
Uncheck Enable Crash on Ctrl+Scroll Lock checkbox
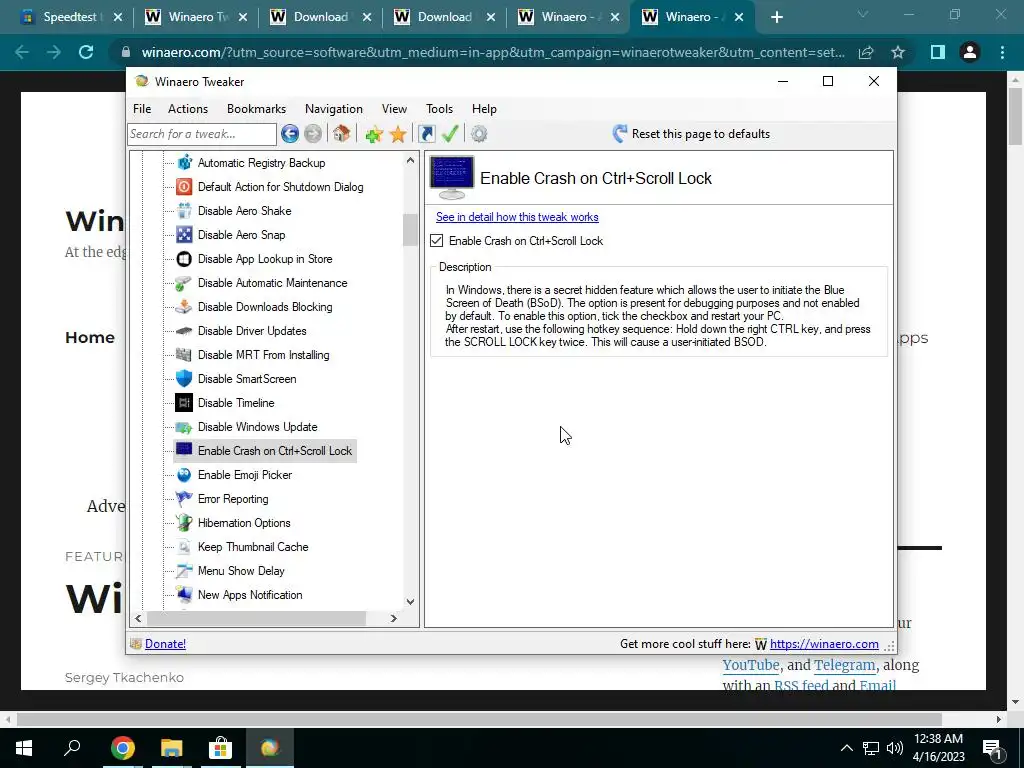pyautogui.click(x=437, y=241)
